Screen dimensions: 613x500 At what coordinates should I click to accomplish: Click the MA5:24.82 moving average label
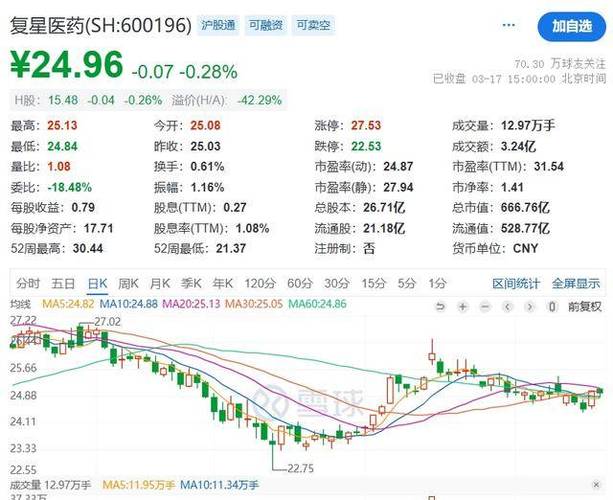point(68,304)
